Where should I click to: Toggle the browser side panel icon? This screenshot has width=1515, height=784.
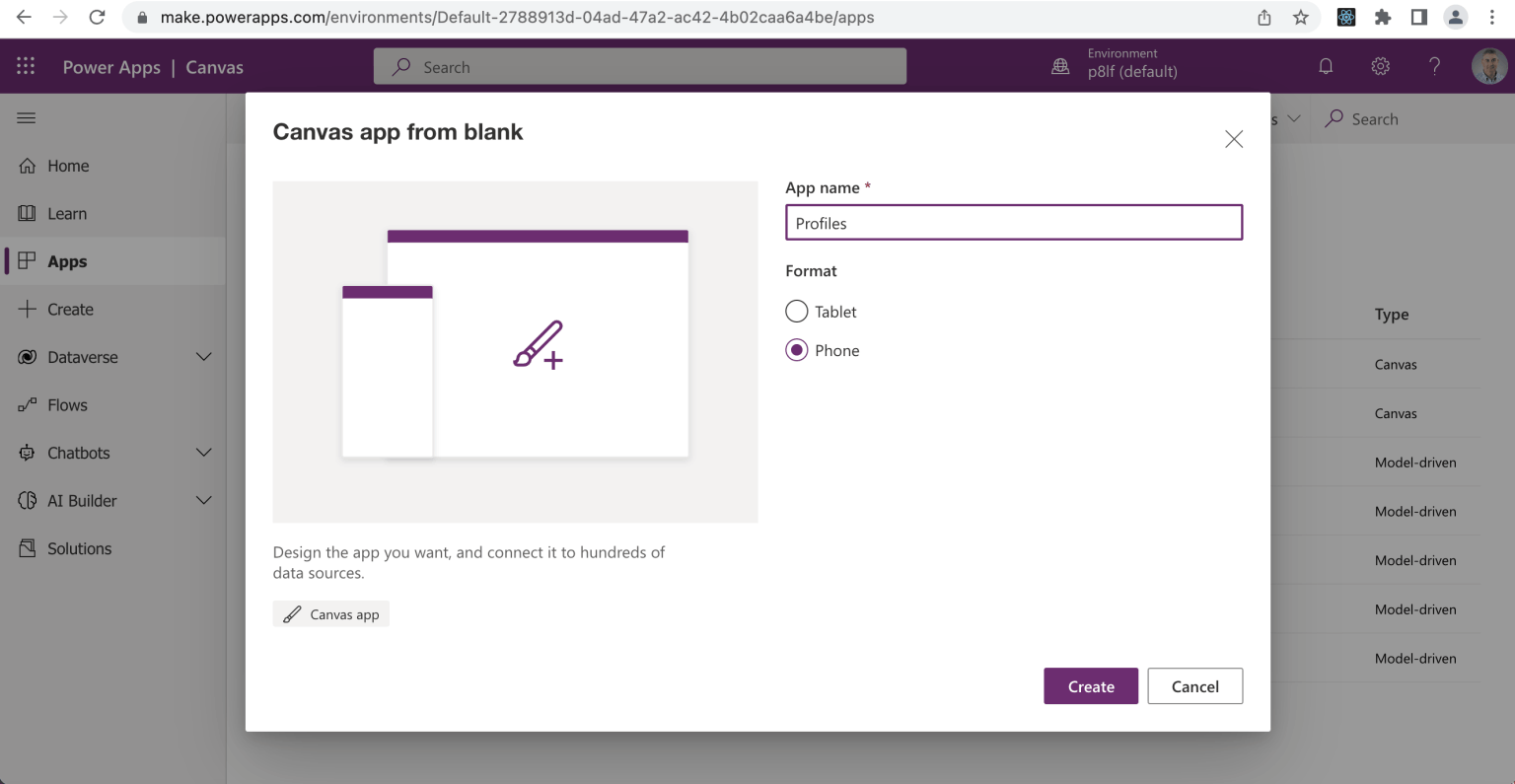click(1419, 18)
